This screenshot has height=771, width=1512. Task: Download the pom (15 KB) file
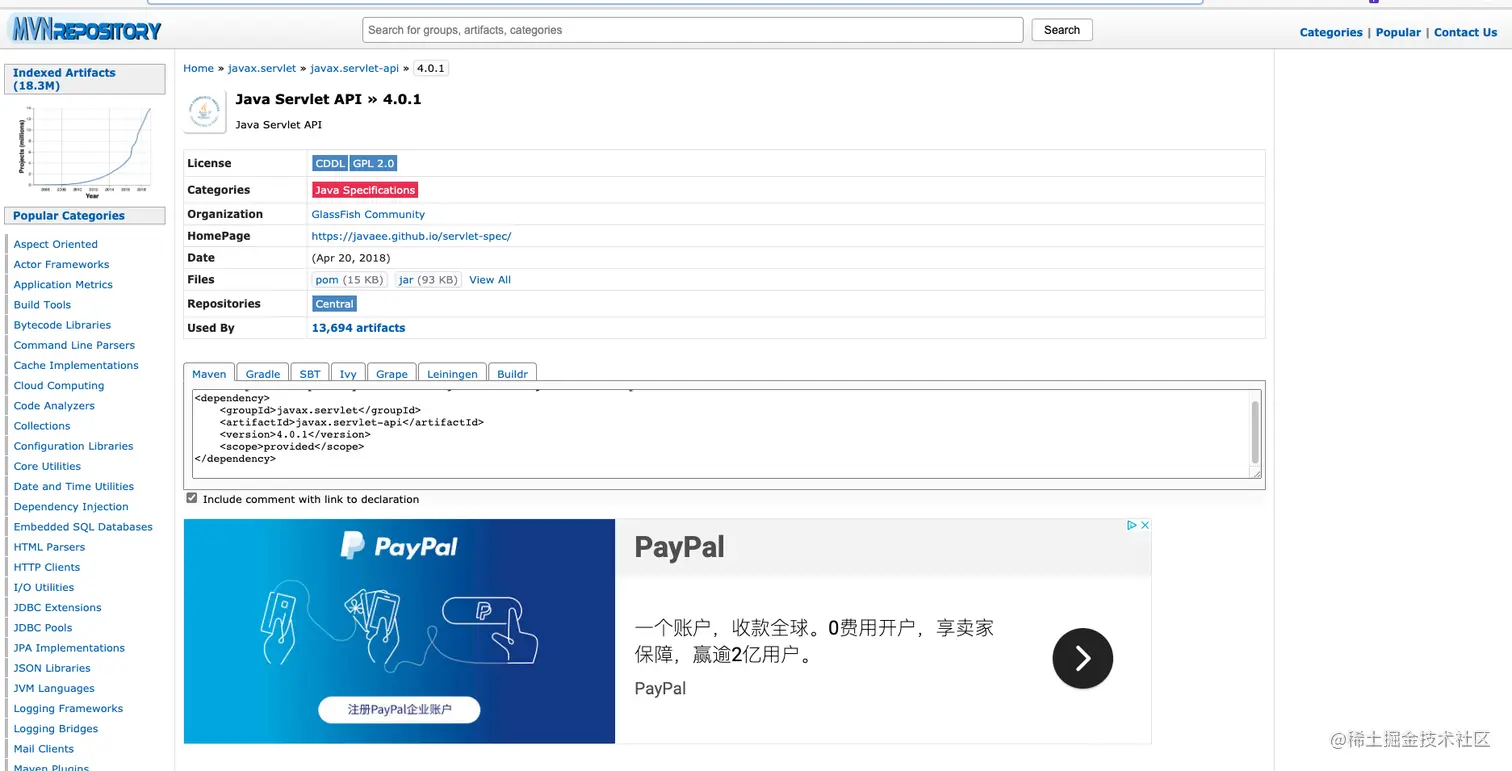point(349,280)
